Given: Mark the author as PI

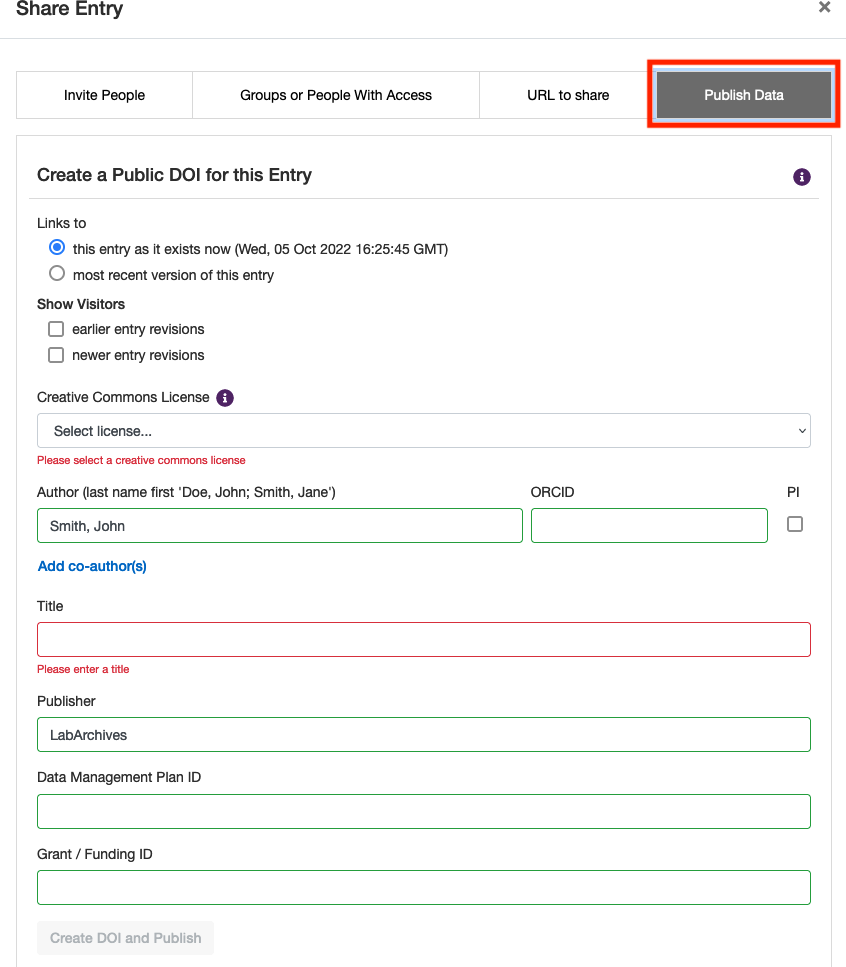Looking at the screenshot, I should 794,523.
